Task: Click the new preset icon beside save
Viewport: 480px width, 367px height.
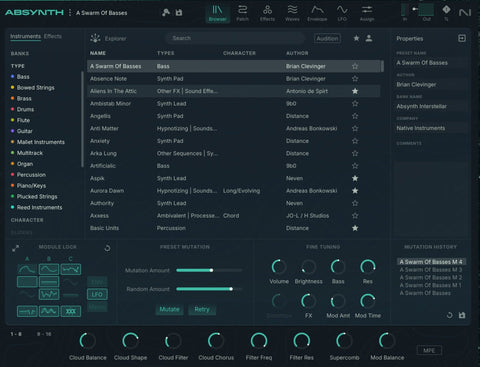Action: click(166, 13)
